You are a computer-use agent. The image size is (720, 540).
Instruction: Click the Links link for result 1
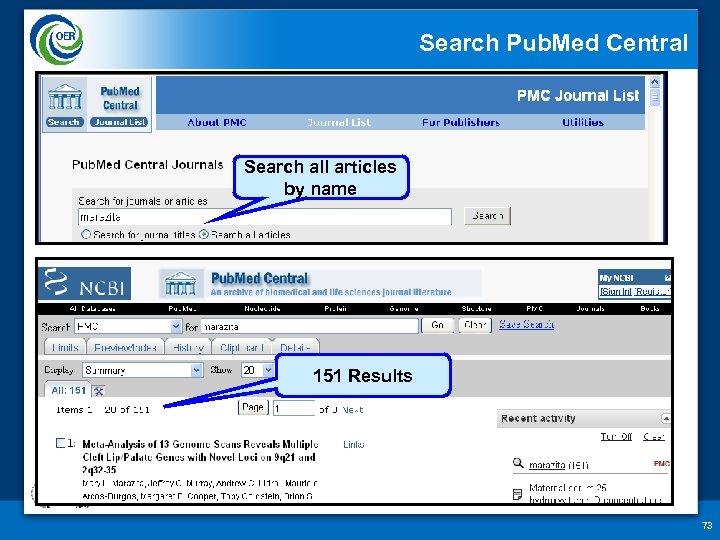click(354, 444)
